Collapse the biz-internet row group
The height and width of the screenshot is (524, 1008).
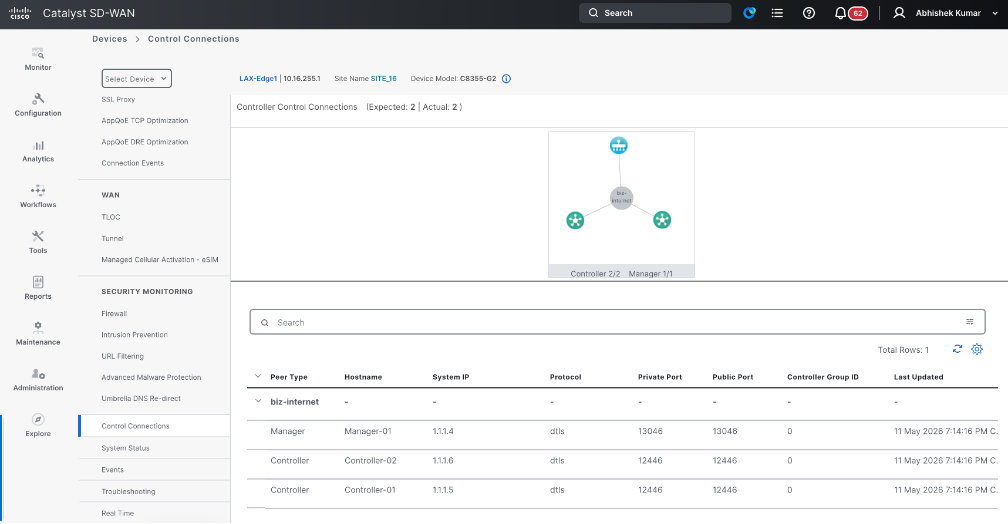(x=258, y=401)
